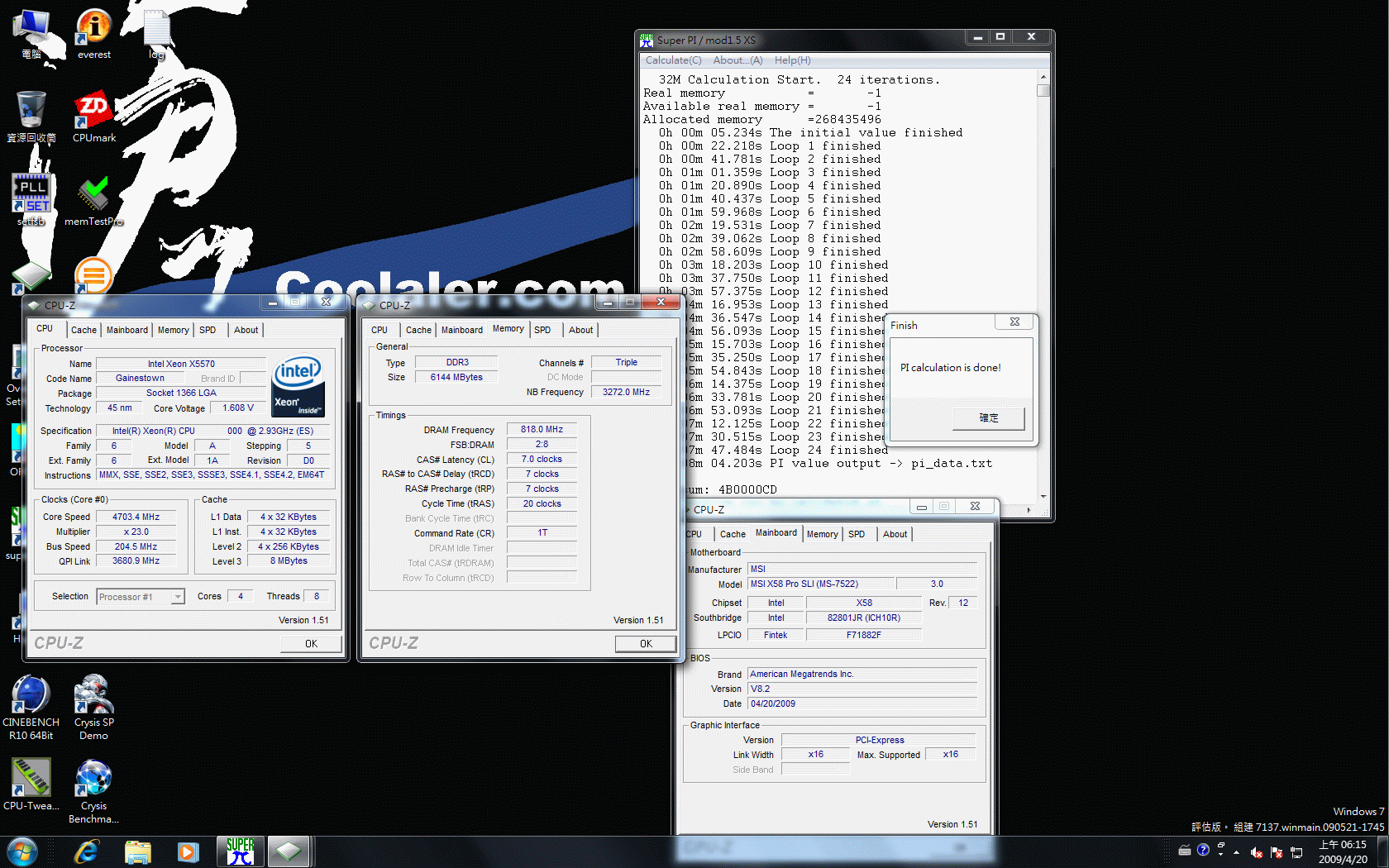Click the Core Voltage 1.608 V field
The width and height of the screenshot is (1389, 868).
[238, 408]
